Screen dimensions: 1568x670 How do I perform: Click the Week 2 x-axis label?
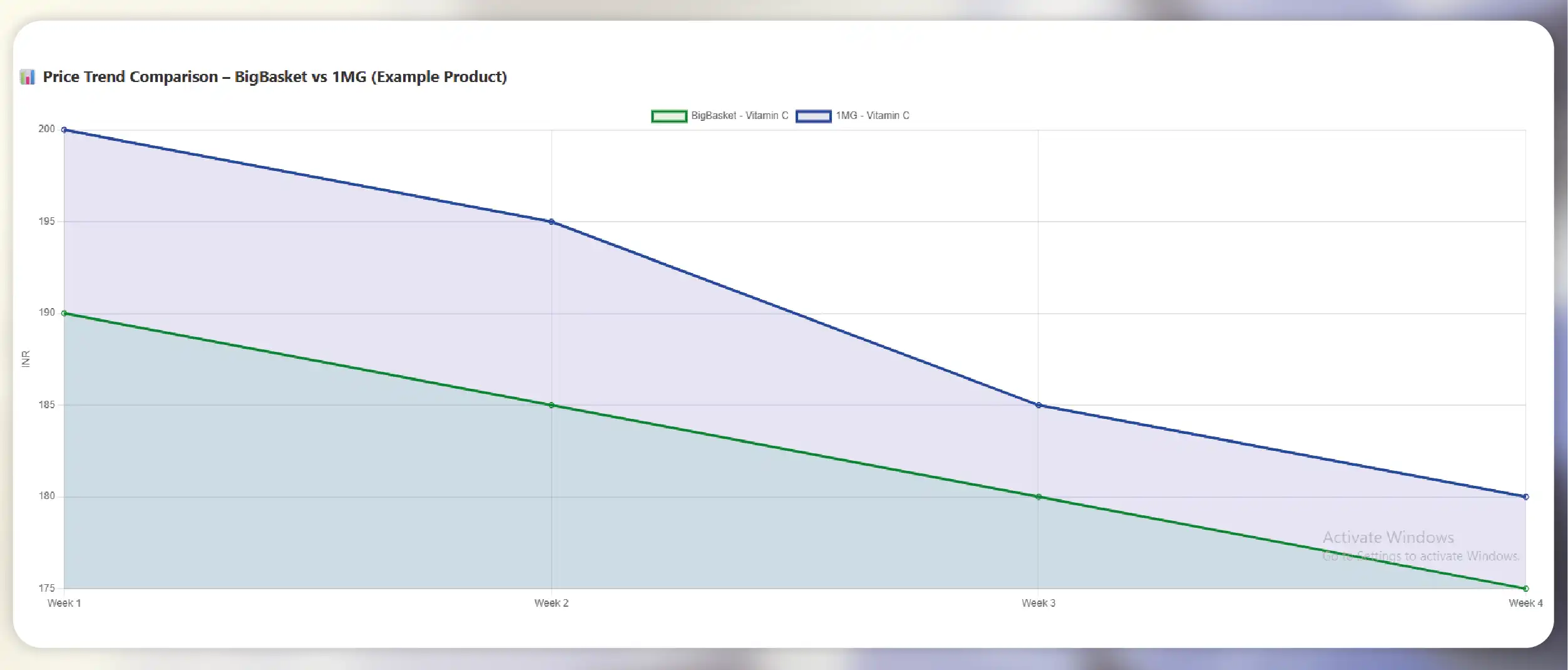551,603
